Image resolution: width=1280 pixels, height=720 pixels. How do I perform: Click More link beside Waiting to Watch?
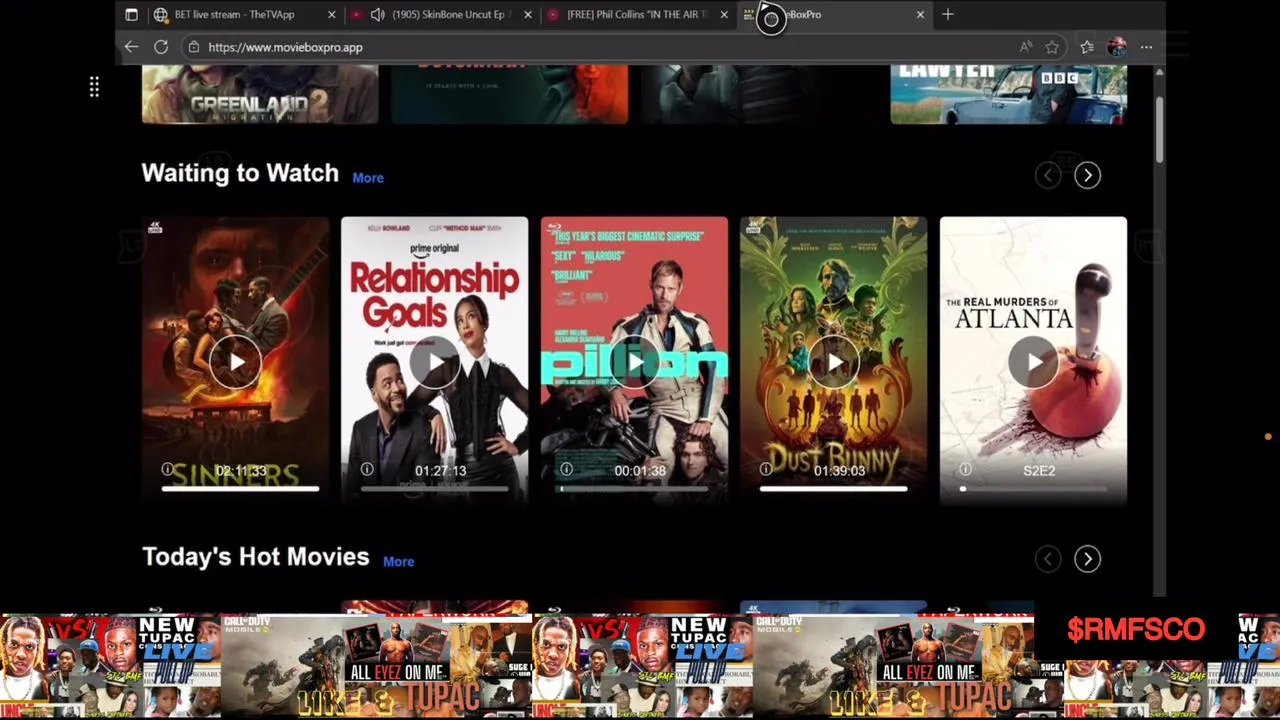pos(368,178)
